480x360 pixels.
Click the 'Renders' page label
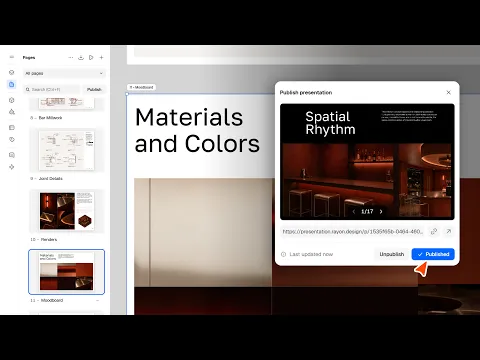pos(49,240)
